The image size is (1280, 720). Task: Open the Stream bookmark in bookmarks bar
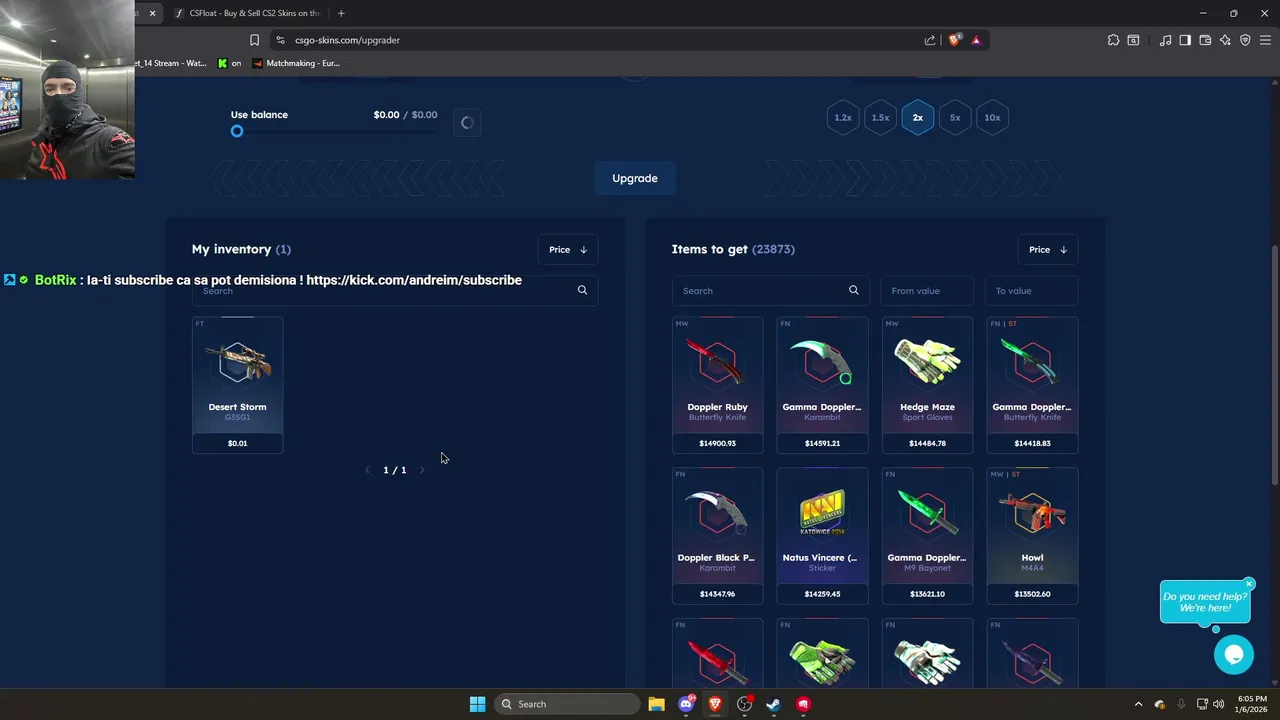[x=172, y=63]
